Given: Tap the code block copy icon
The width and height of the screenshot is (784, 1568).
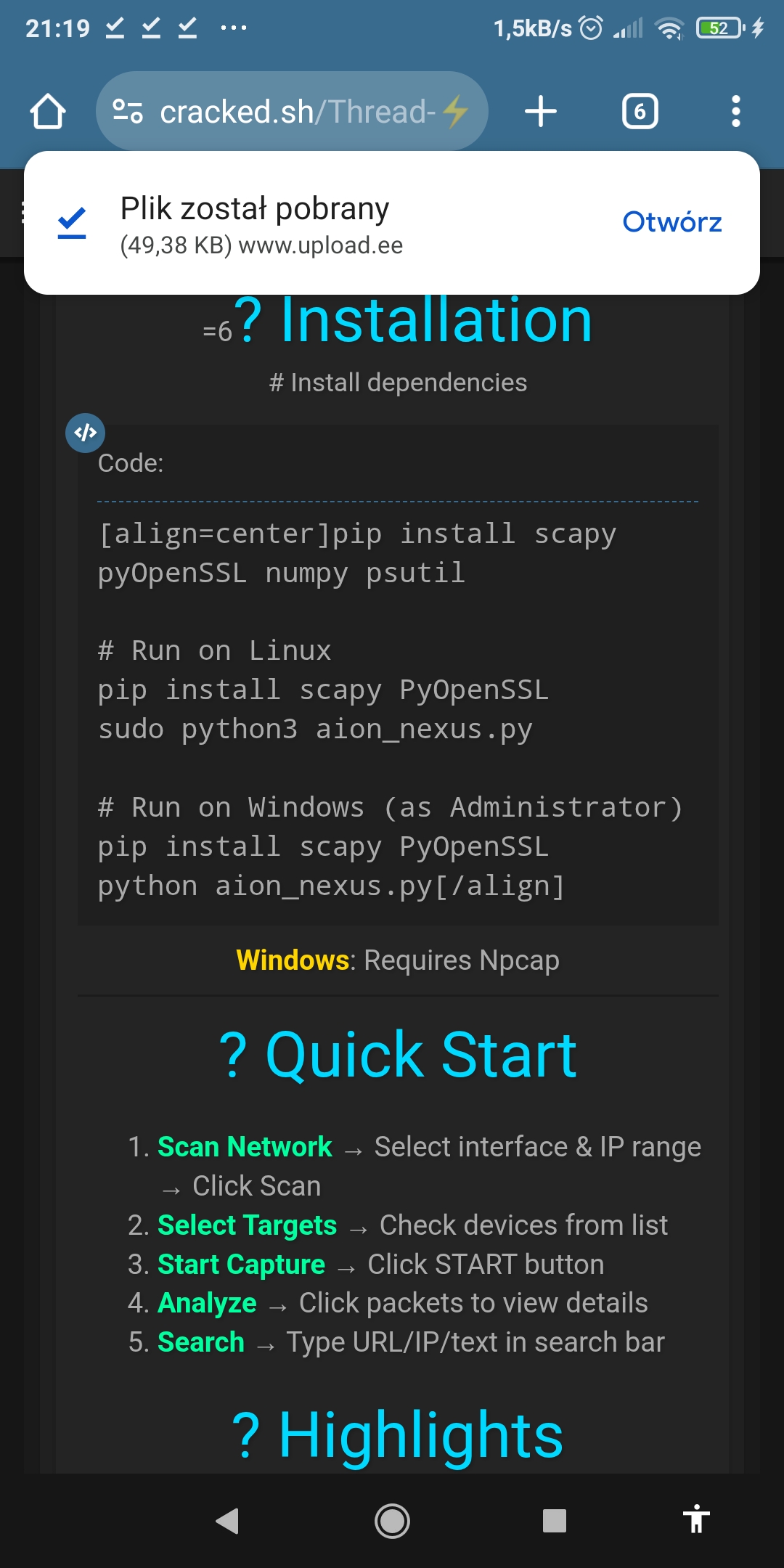Looking at the screenshot, I should [x=86, y=433].
